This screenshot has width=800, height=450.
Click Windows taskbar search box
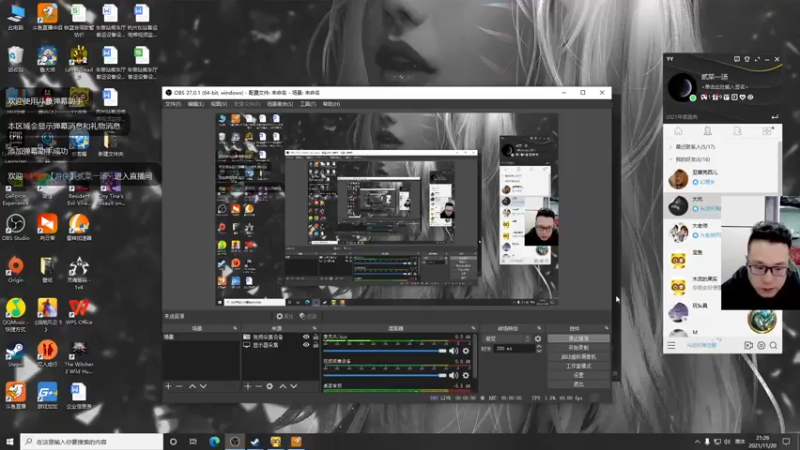click(x=92, y=441)
